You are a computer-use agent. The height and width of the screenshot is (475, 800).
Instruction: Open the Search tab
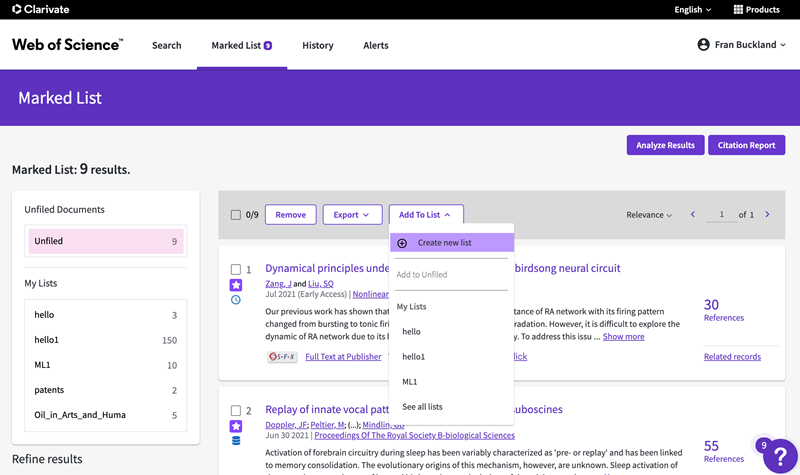click(x=166, y=45)
